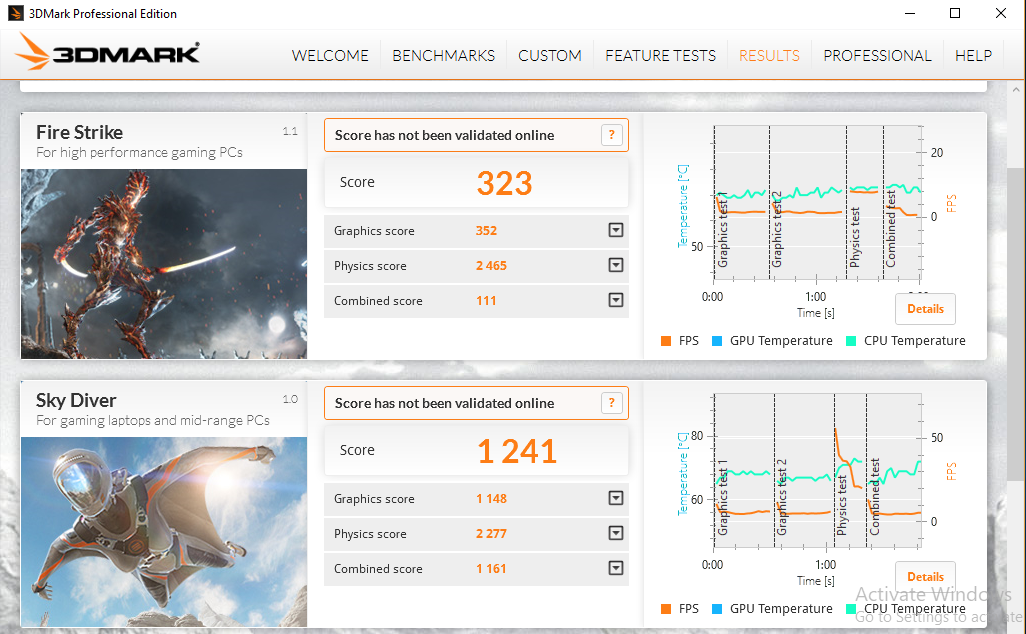Go to the Welcome tab
This screenshot has height=634, width=1026.
(x=330, y=56)
